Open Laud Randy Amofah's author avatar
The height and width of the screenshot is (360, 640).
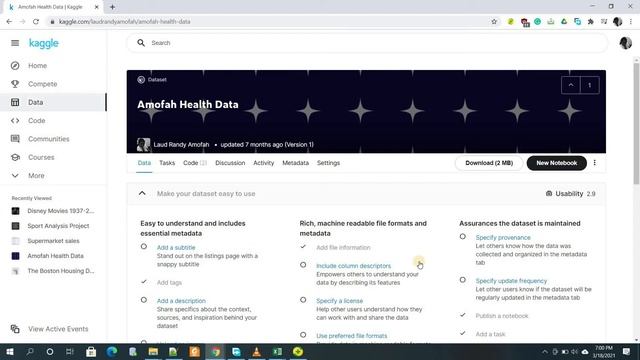(143, 144)
